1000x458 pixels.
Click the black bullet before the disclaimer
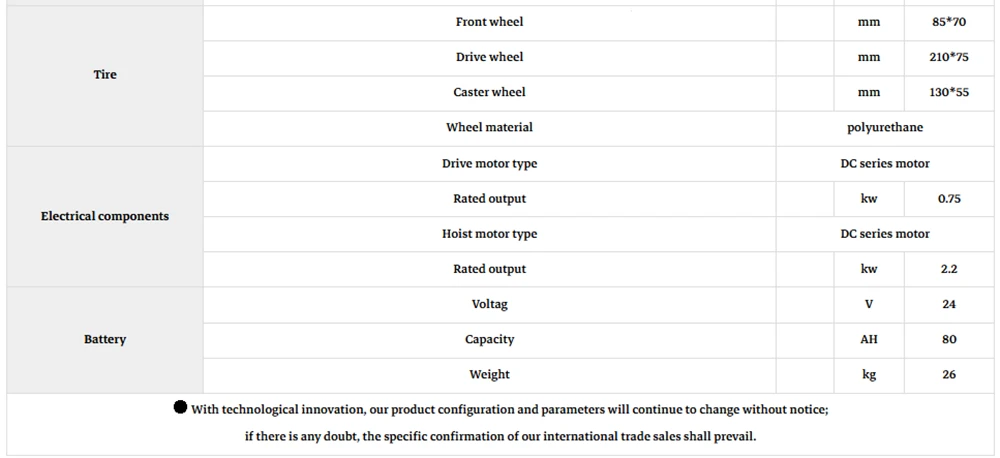(x=180, y=407)
